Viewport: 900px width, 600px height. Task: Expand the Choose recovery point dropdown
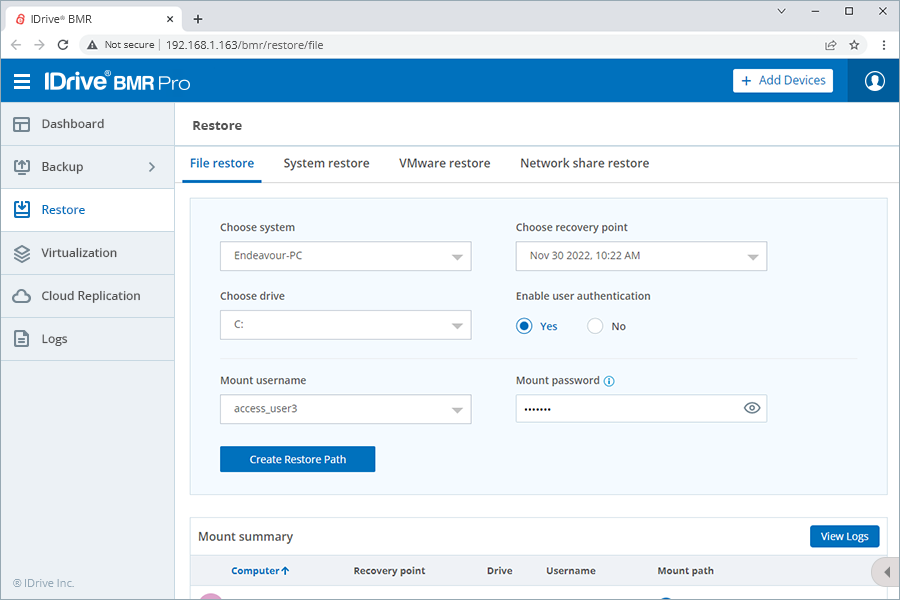(640, 256)
